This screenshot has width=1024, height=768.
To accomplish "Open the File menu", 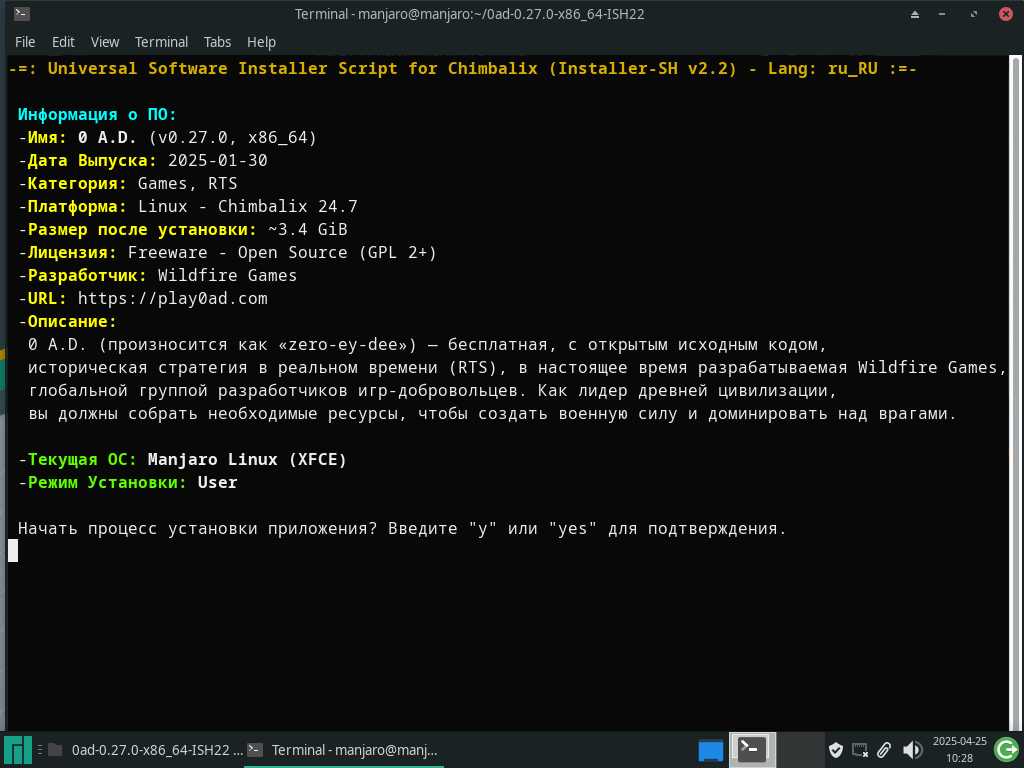I will (25, 42).
